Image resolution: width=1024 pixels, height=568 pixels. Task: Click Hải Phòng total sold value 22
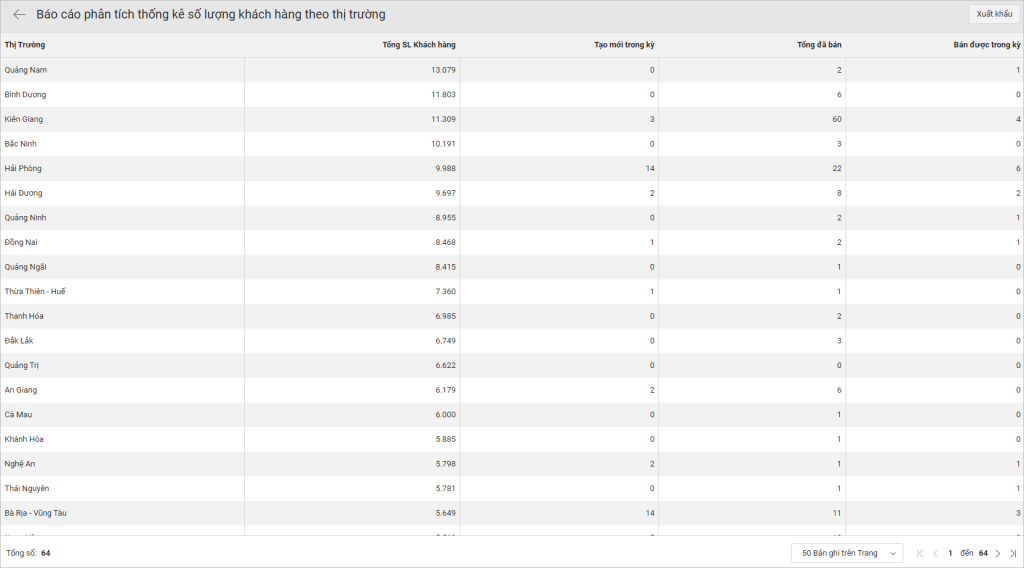(837, 168)
